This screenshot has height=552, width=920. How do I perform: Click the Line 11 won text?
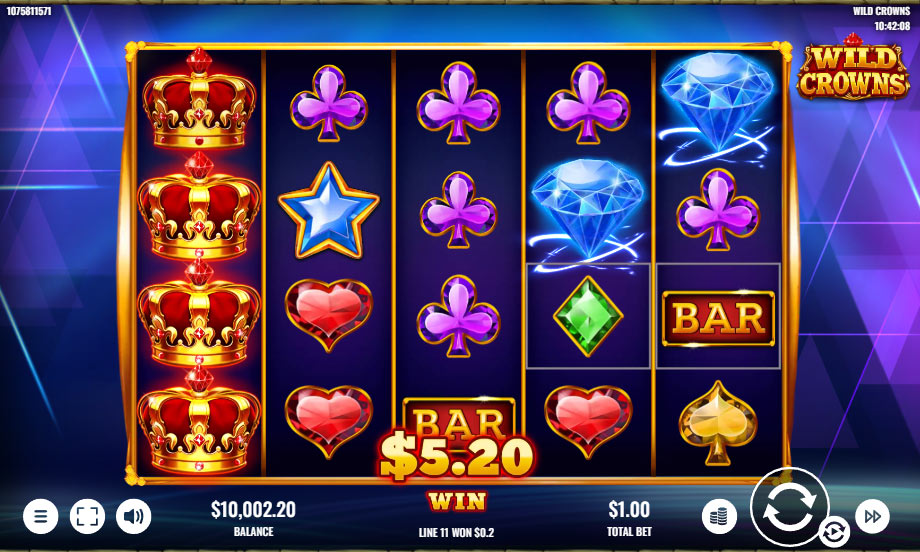[456, 533]
